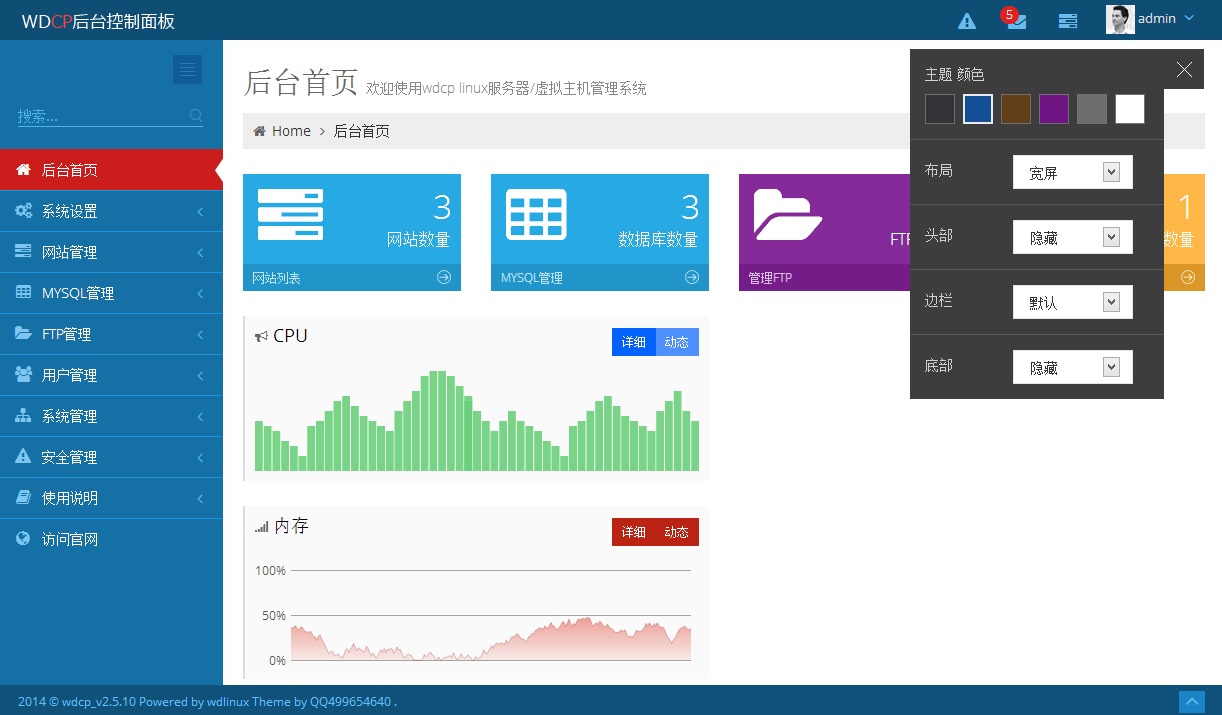Click scroll-to-top arrow in footer
The image size is (1222, 715).
(x=1191, y=702)
